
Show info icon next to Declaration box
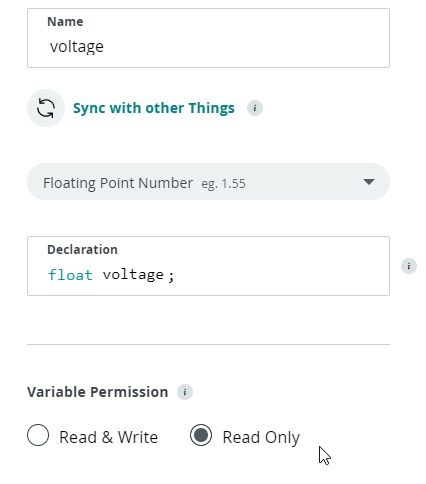click(409, 266)
